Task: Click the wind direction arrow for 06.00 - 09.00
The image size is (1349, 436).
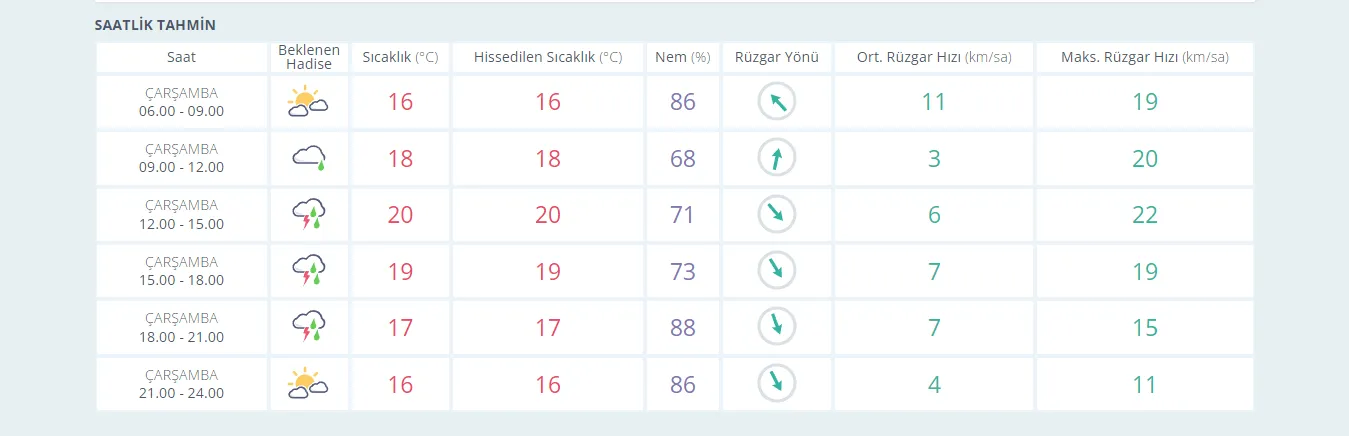Action: point(776,102)
